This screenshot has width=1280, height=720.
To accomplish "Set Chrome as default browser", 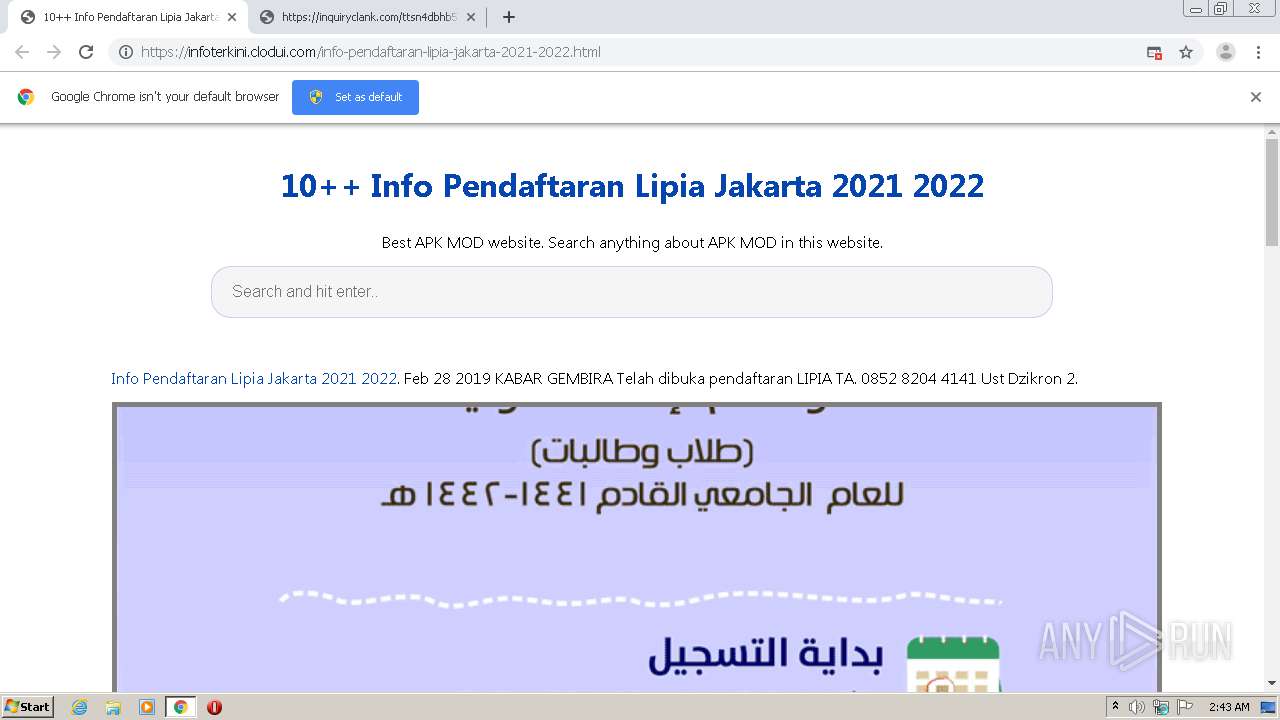I will pos(355,97).
